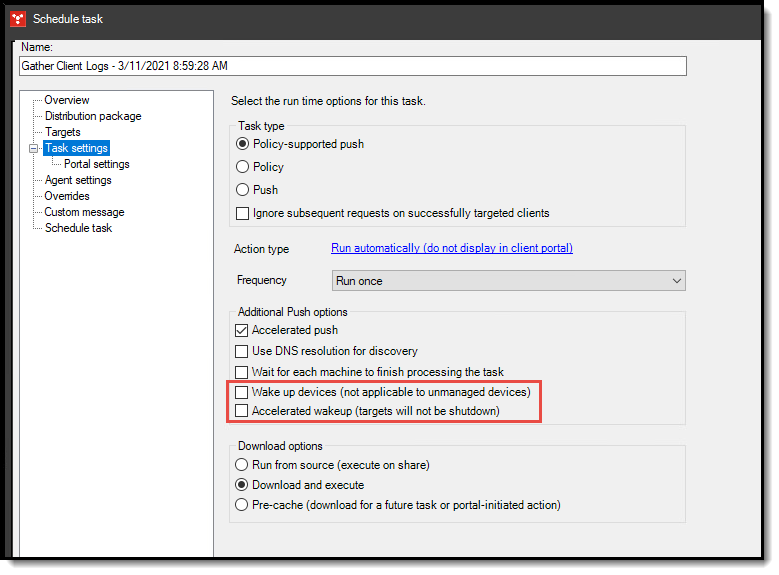
Task: Collapse the Task settings tree node
Action: [33, 148]
